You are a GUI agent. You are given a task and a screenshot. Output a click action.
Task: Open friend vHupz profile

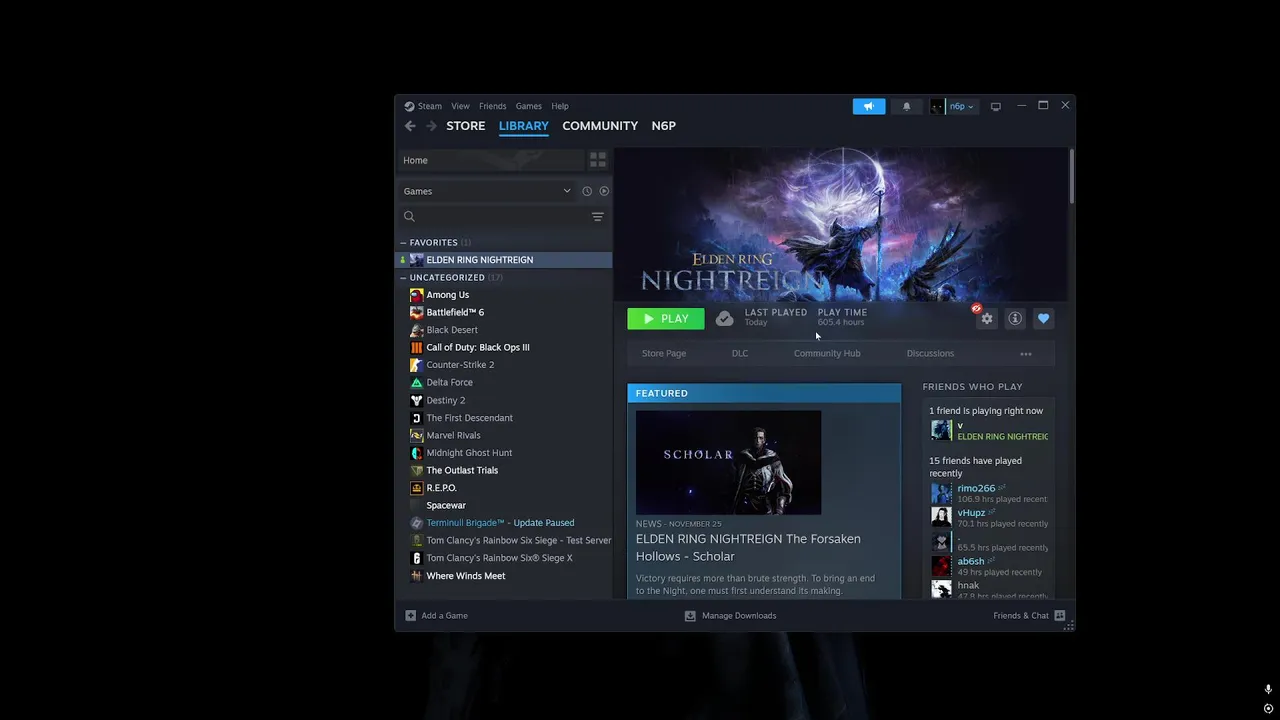[971, 513]
